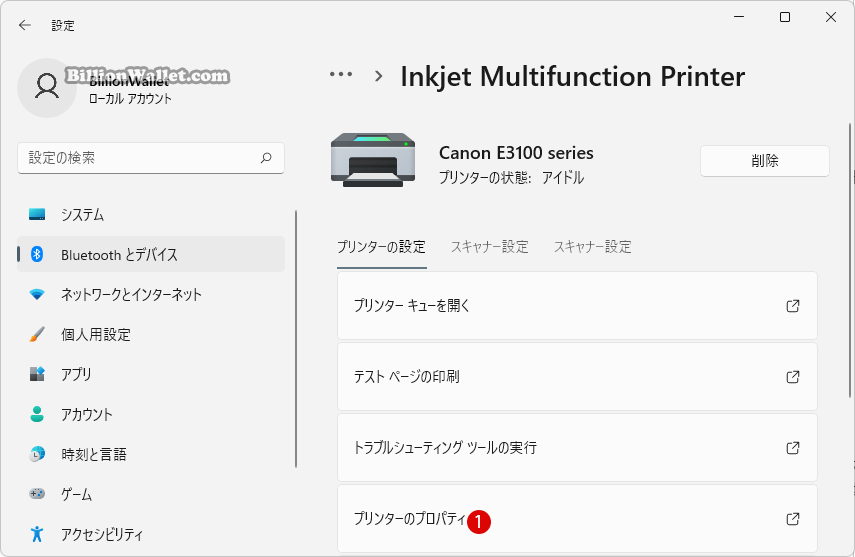The height and width of the screenshot is (557, 855).
Task: Click the アカウント person icon
Action: coord(37,414)
